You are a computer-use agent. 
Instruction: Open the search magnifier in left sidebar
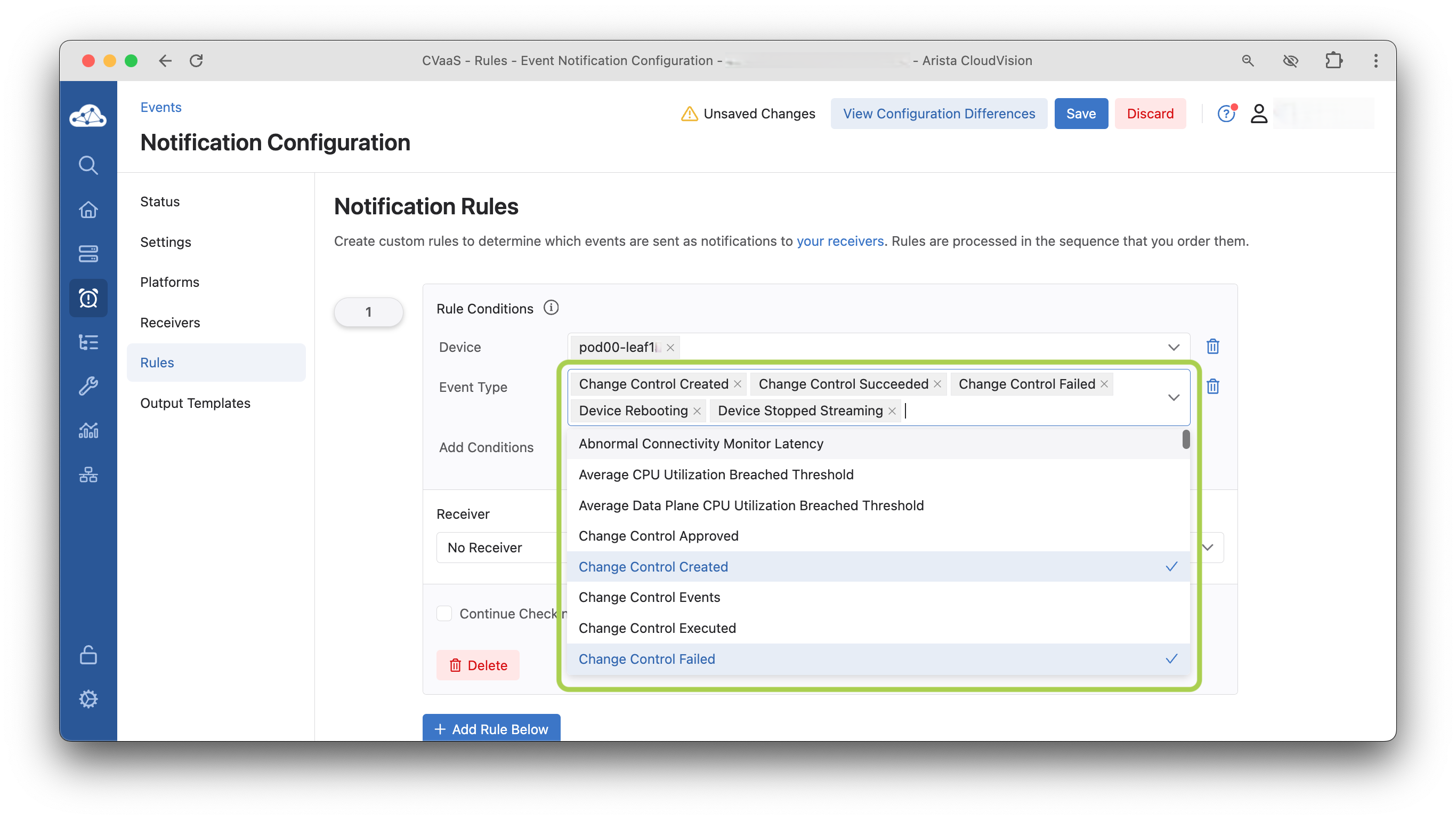tap(88, 165)
